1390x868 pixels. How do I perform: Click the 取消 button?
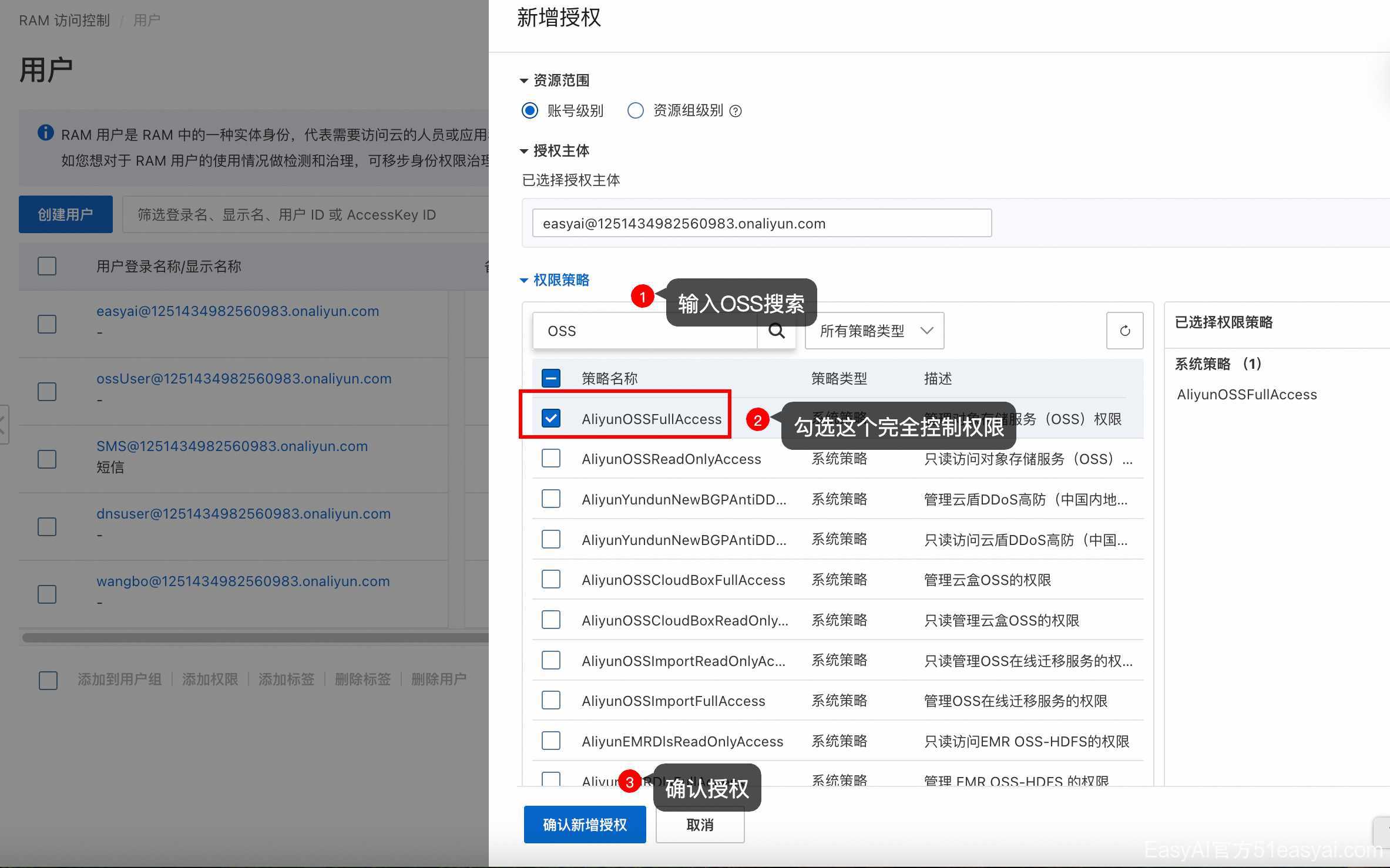pyautogui.click(x=700, y=825)
